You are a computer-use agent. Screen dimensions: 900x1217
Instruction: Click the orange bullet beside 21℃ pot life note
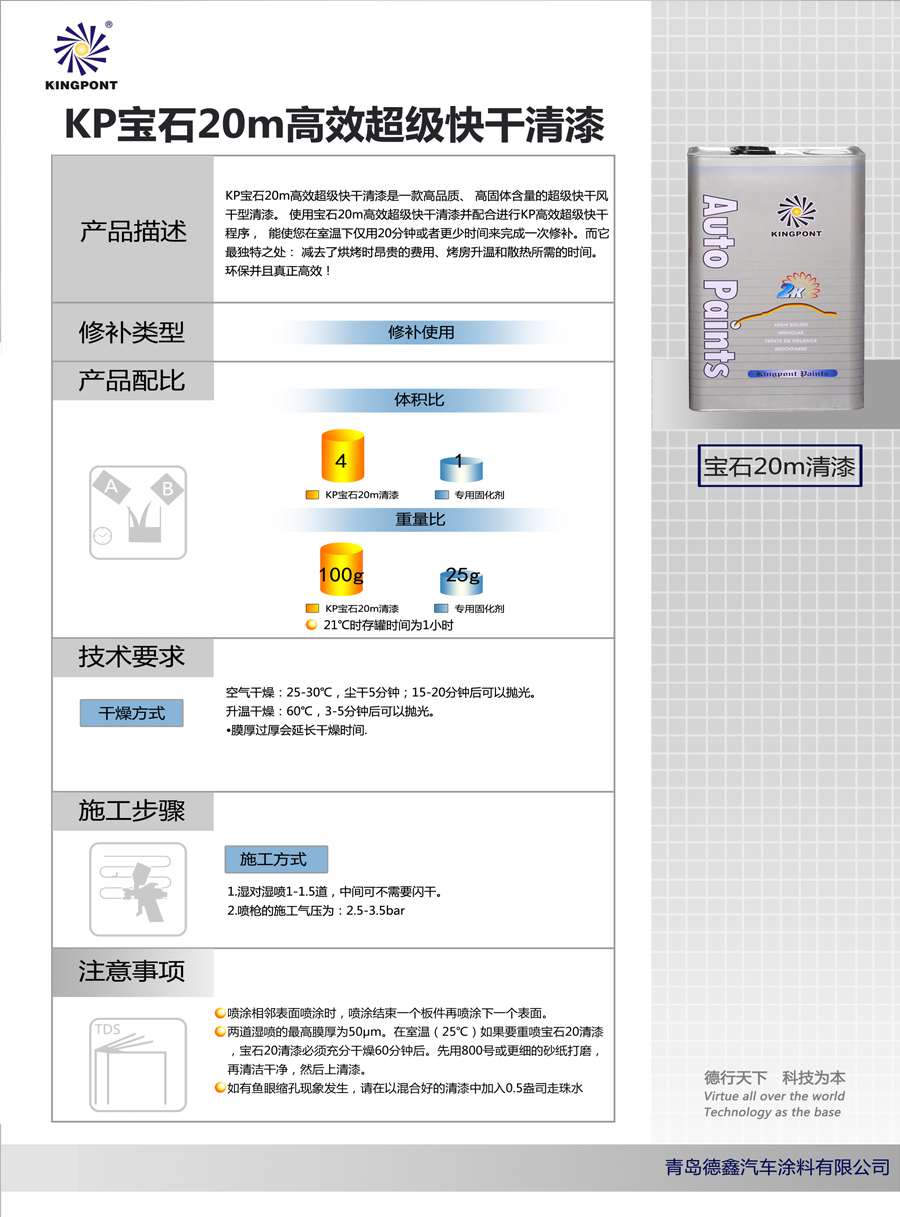311,625
